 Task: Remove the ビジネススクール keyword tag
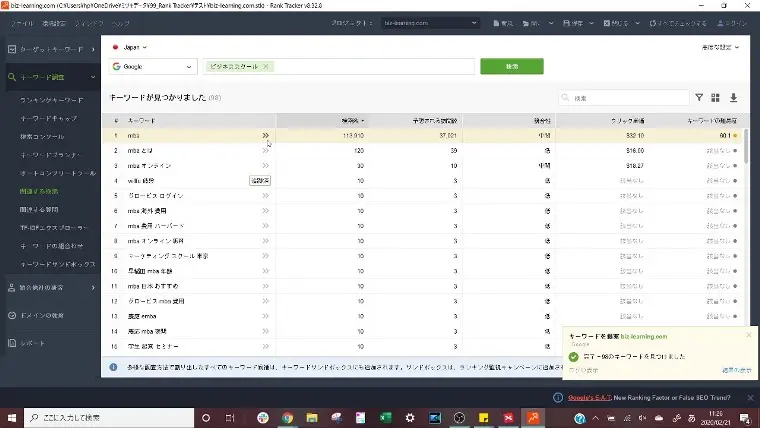point(265,66)
